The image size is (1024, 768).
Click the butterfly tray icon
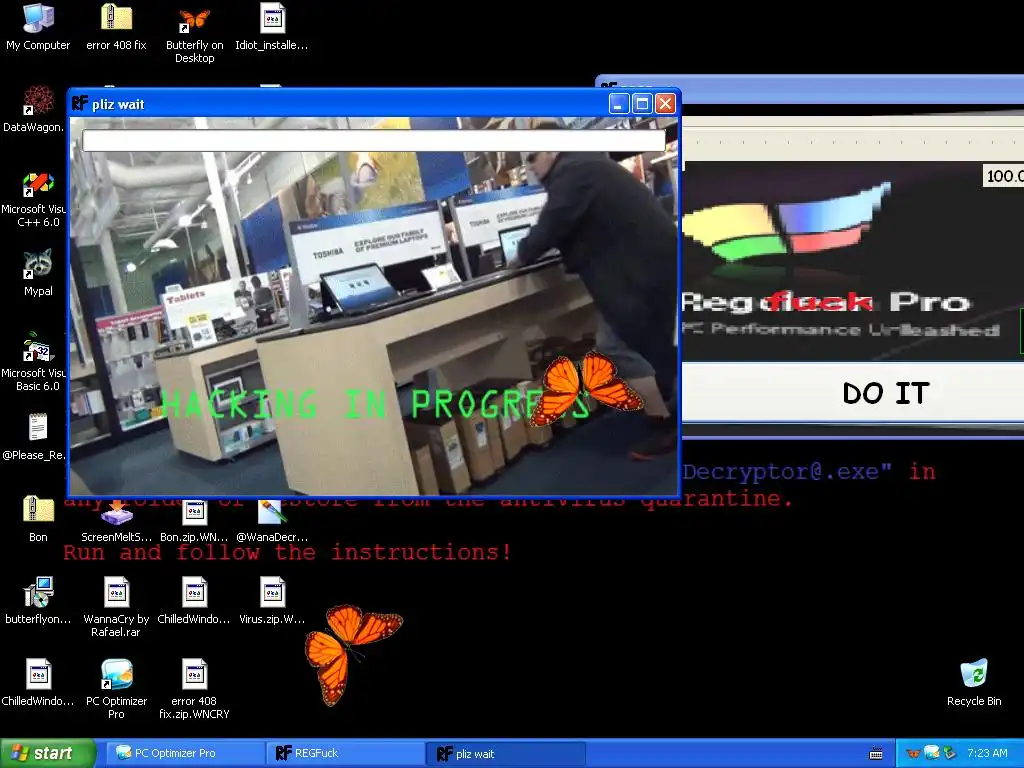coord(914,754)
